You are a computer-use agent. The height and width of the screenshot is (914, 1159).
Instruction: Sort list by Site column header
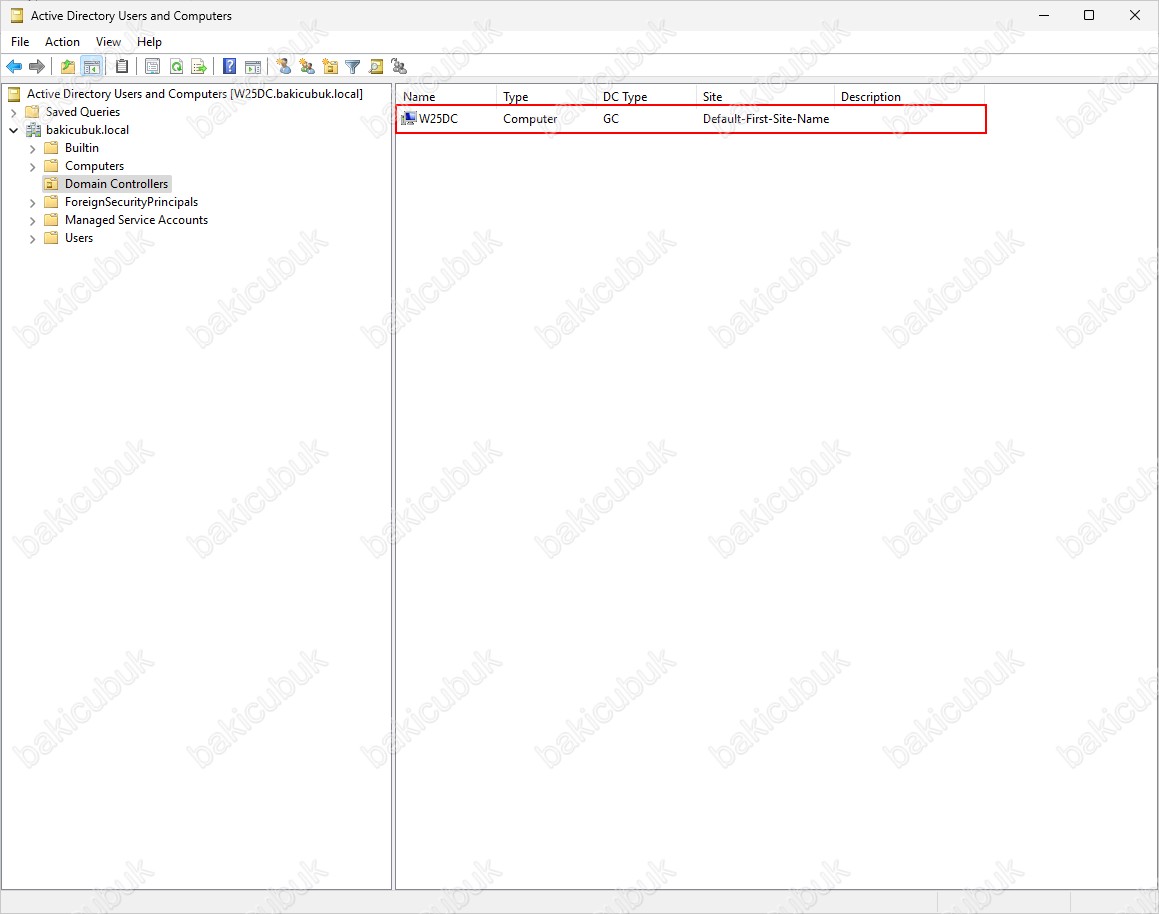[x=765, y=97]
